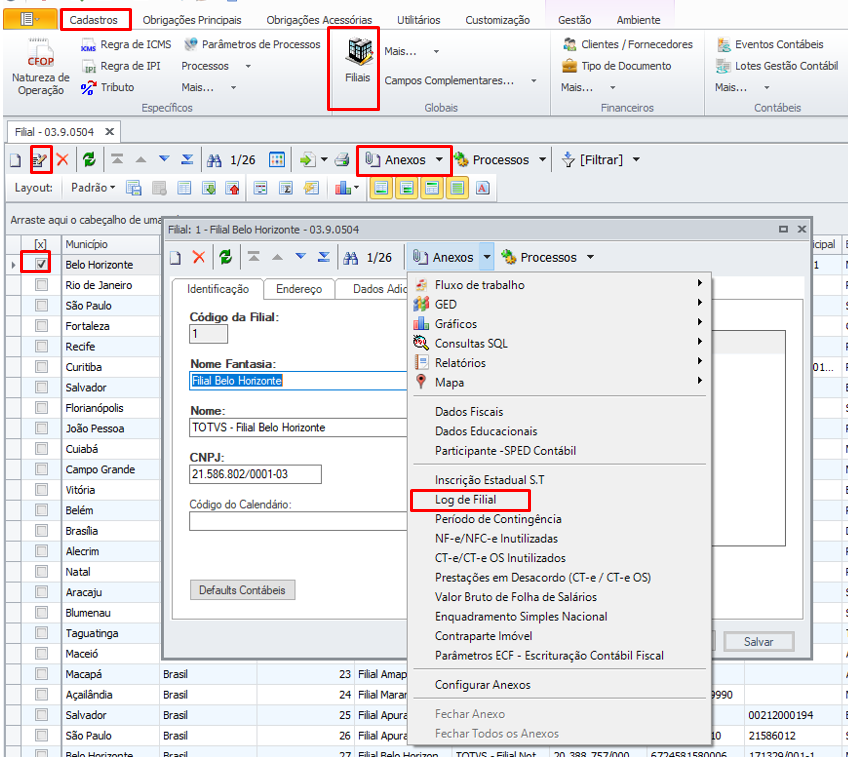
Task: Open Regra de IPI
Action: point(121,66)
